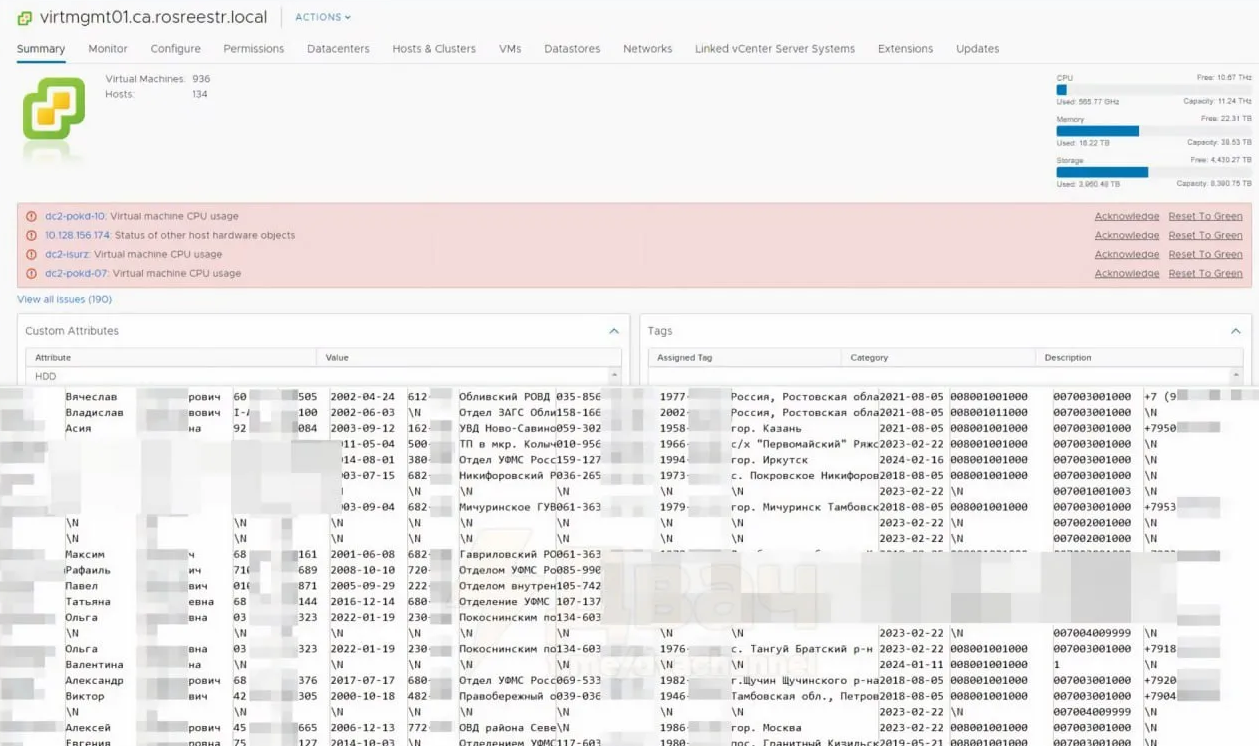Open the Hosts & Clusters tab
This screenshot has height=746, width=1259.
[433, 48]
